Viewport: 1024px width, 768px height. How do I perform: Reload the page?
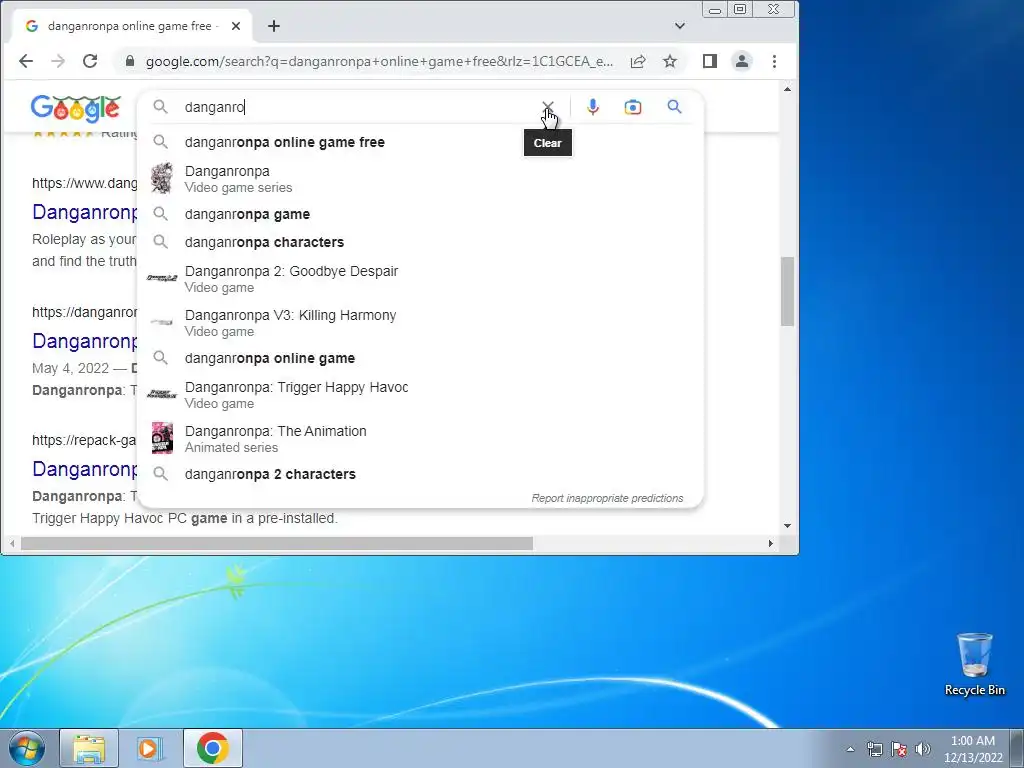[90, 61]
